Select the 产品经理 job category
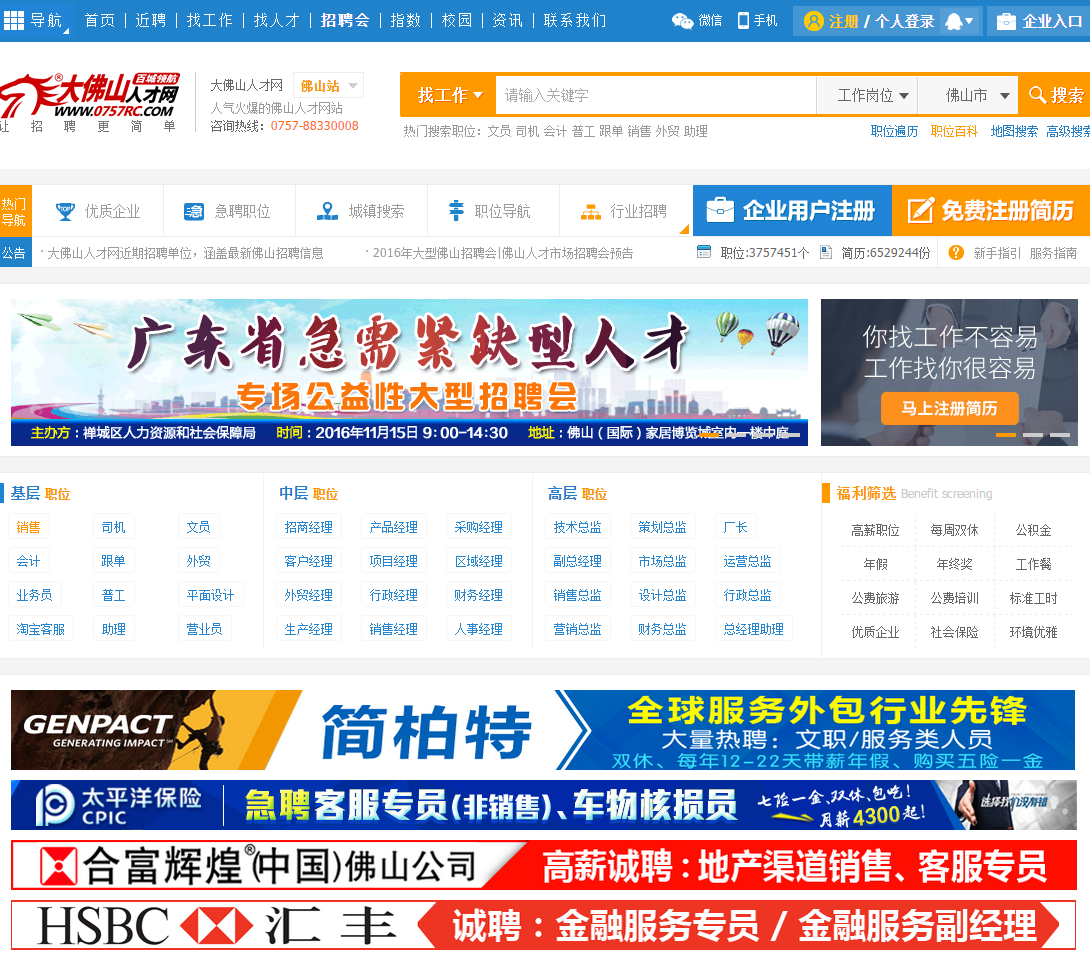The image size is (1090, 955). pos(393,527)
